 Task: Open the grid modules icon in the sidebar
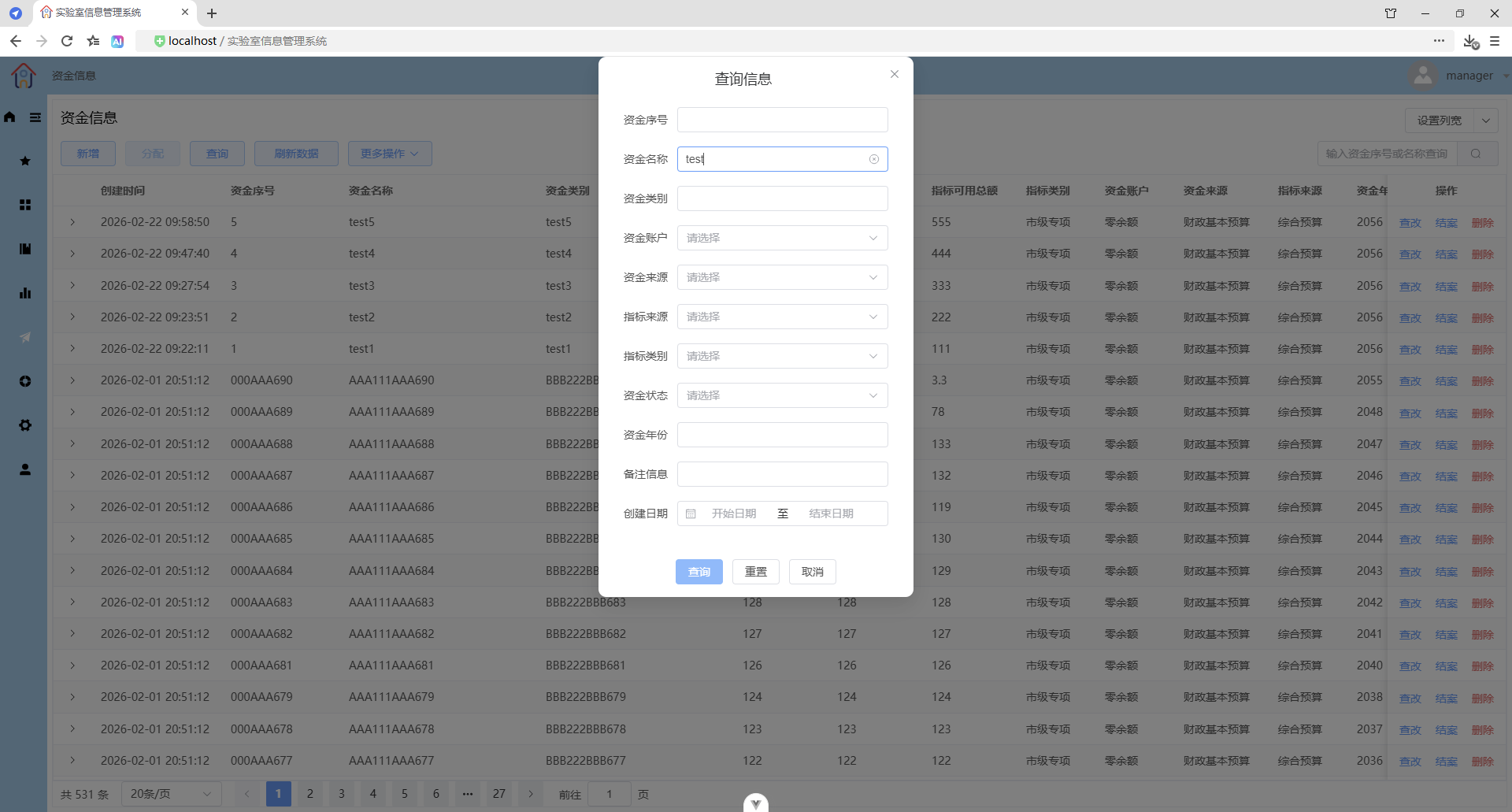[x=25, y=205]
